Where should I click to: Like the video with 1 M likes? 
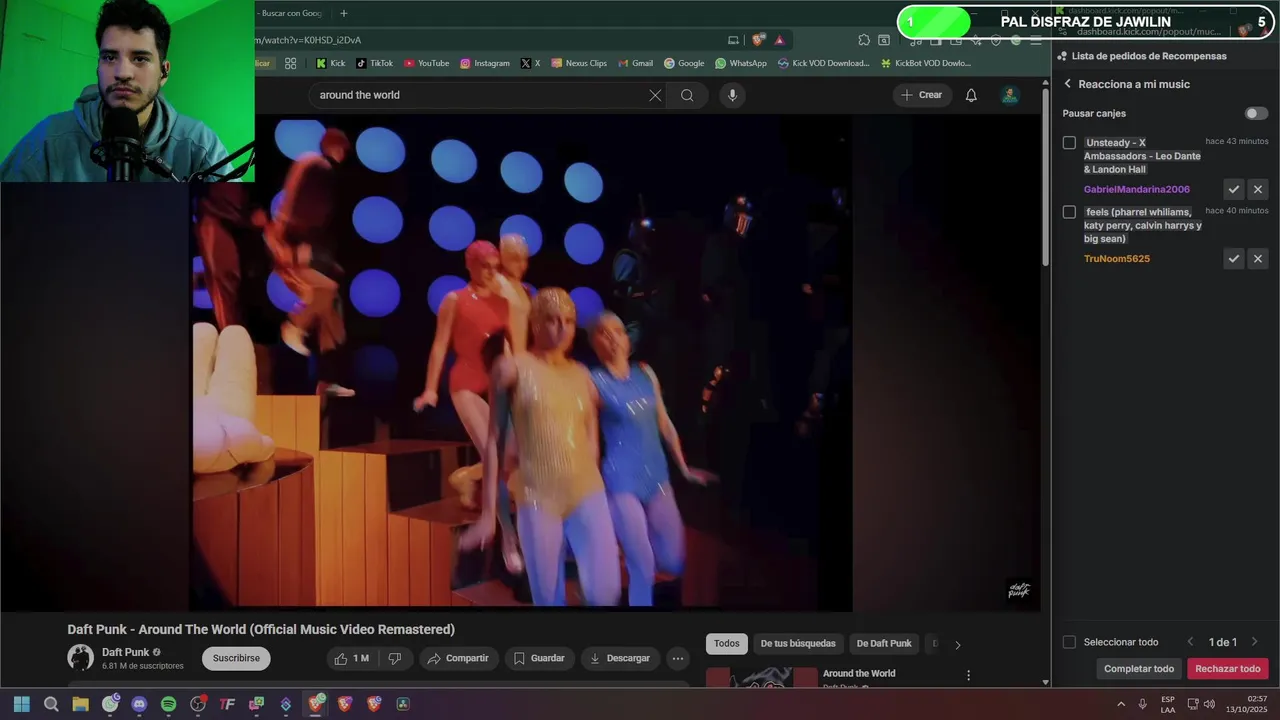(352, 658)
